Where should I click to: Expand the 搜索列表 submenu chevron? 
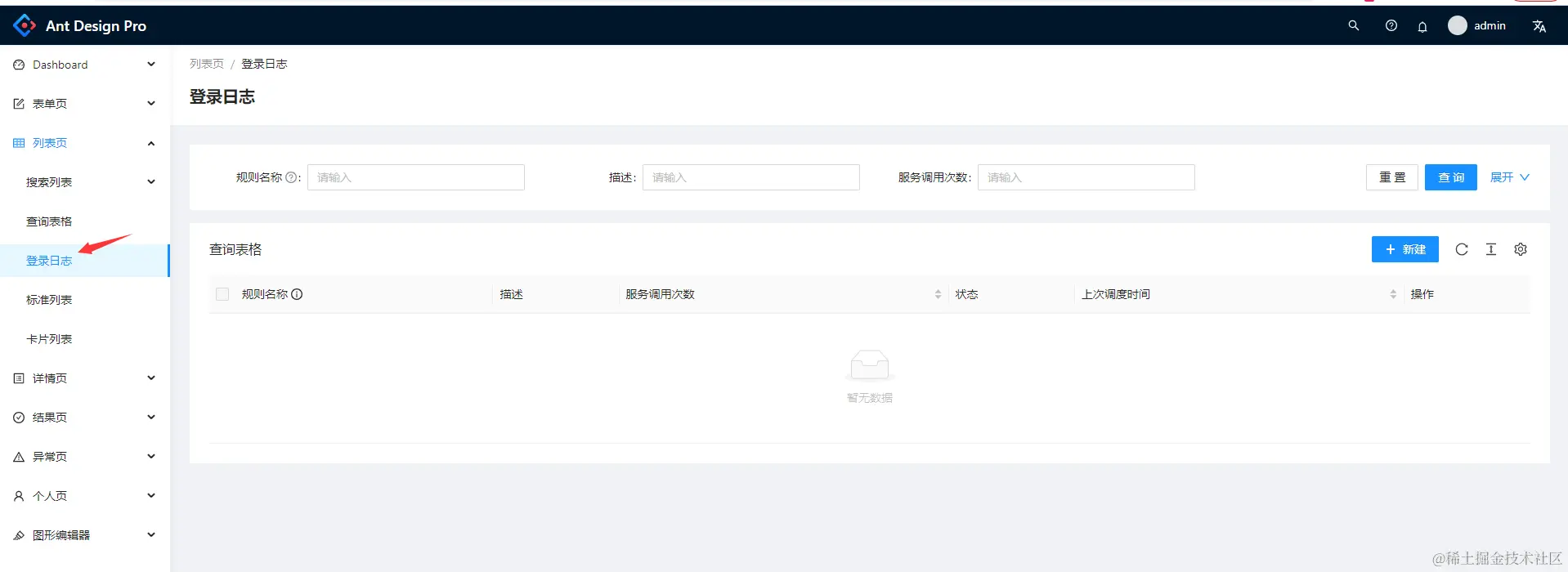151,182
